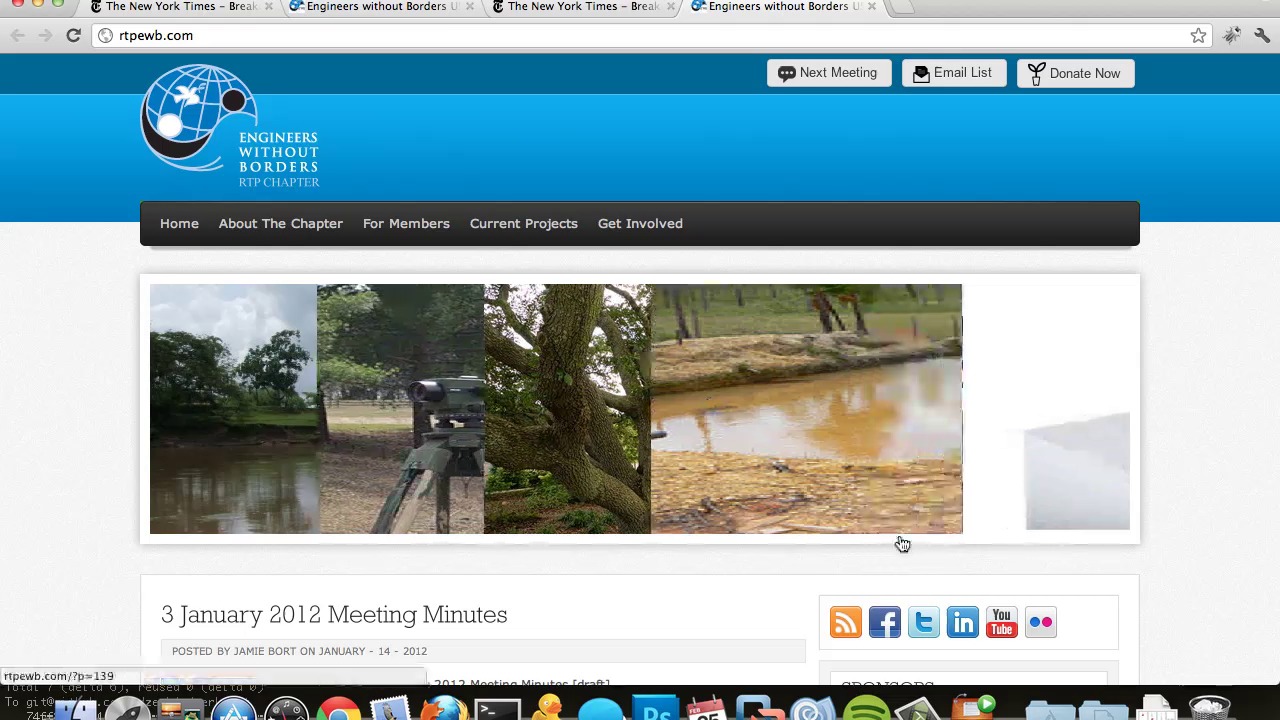Switch to the second New York Times tab
This screenshot has width=1280, height=720.
(x=582, y=7)
